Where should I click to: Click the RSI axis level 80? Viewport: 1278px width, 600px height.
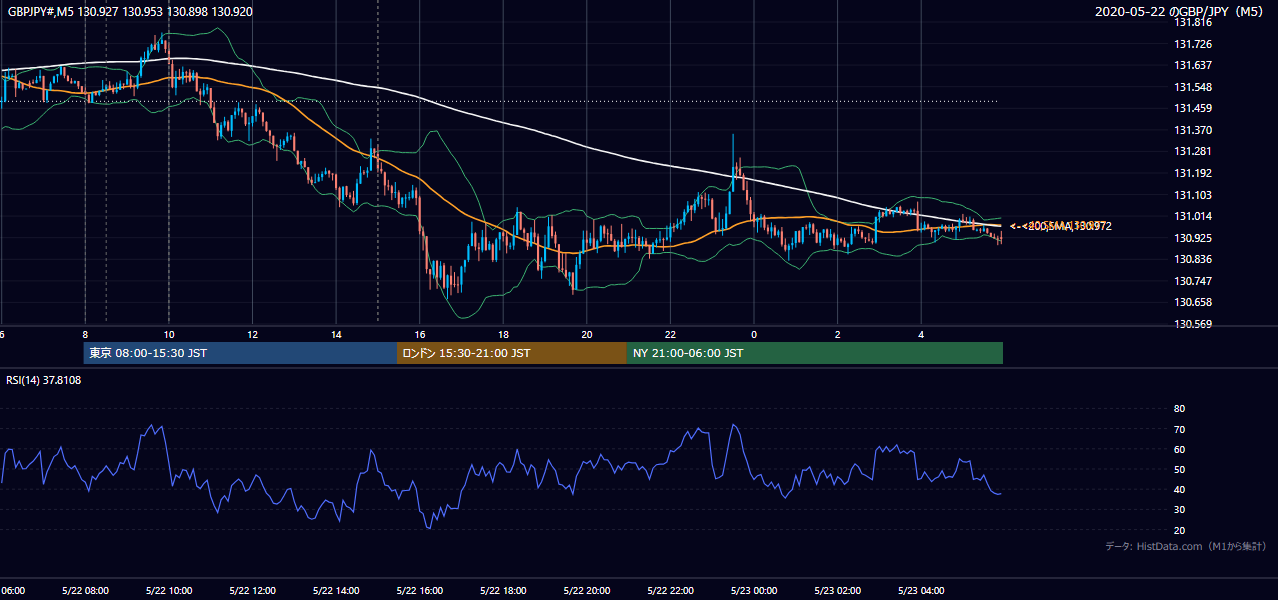(1179, 409)
